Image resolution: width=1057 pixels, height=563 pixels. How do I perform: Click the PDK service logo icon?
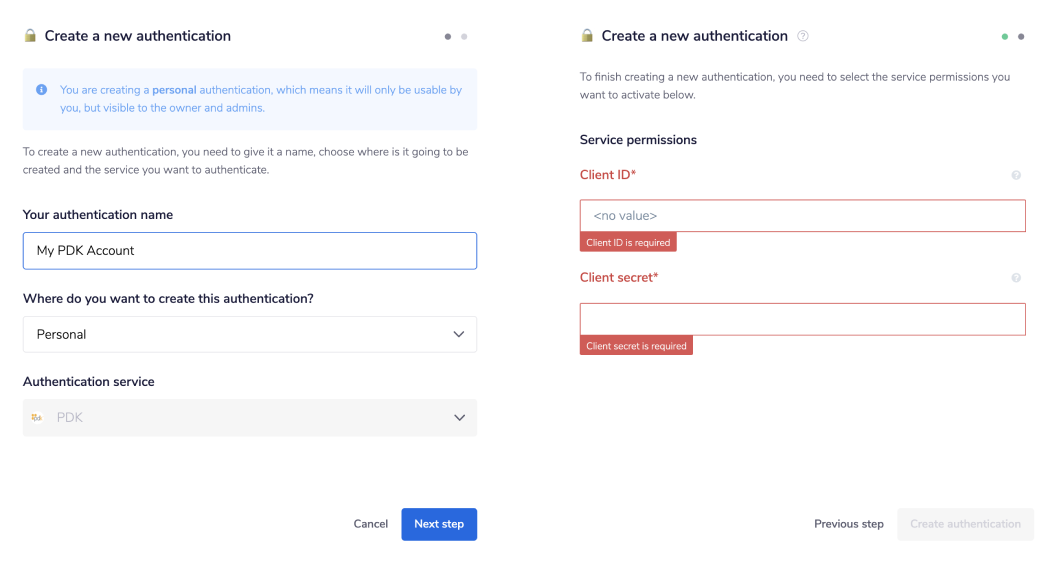(x=37, y=418)
